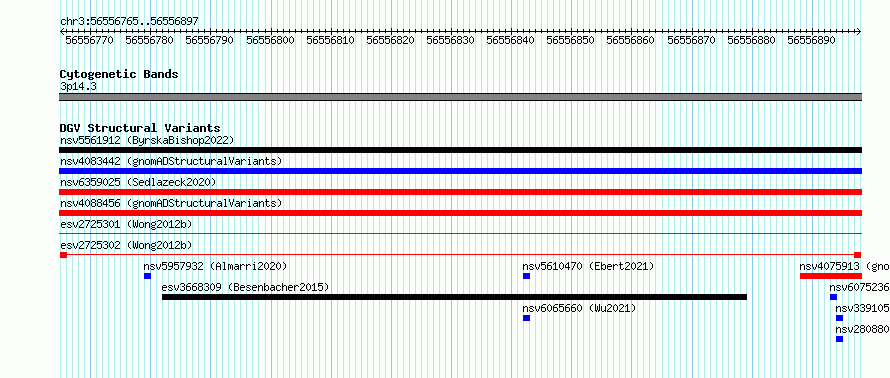This screenshot has height=378, width=890.
Task: Click the DGV Structural Variants track title
Action: click(x=140, y=128)
